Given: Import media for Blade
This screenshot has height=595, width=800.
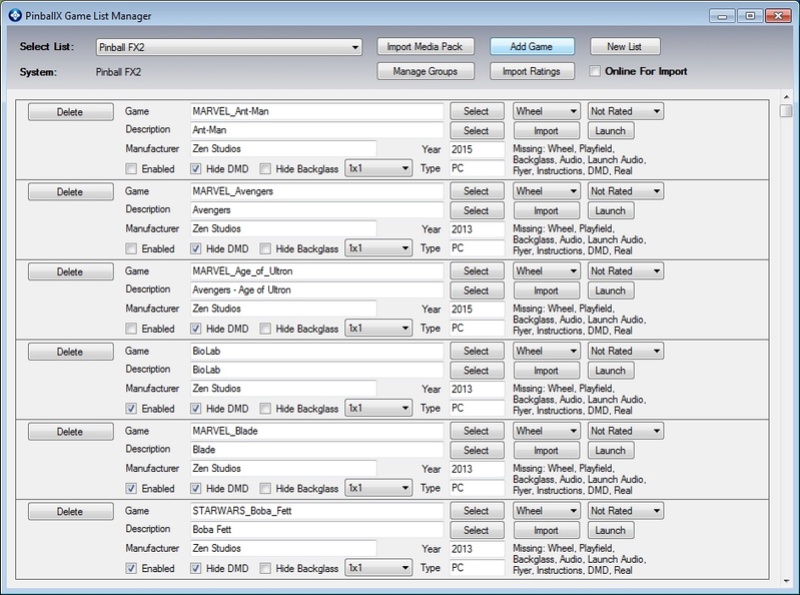Looking at the screenshot, I should pyautogui.click(x=546, y=450).
